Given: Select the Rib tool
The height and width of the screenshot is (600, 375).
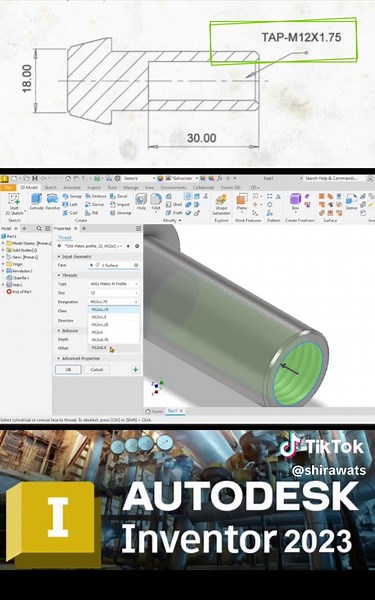Looking at the screenshot, I should (92, 213).
